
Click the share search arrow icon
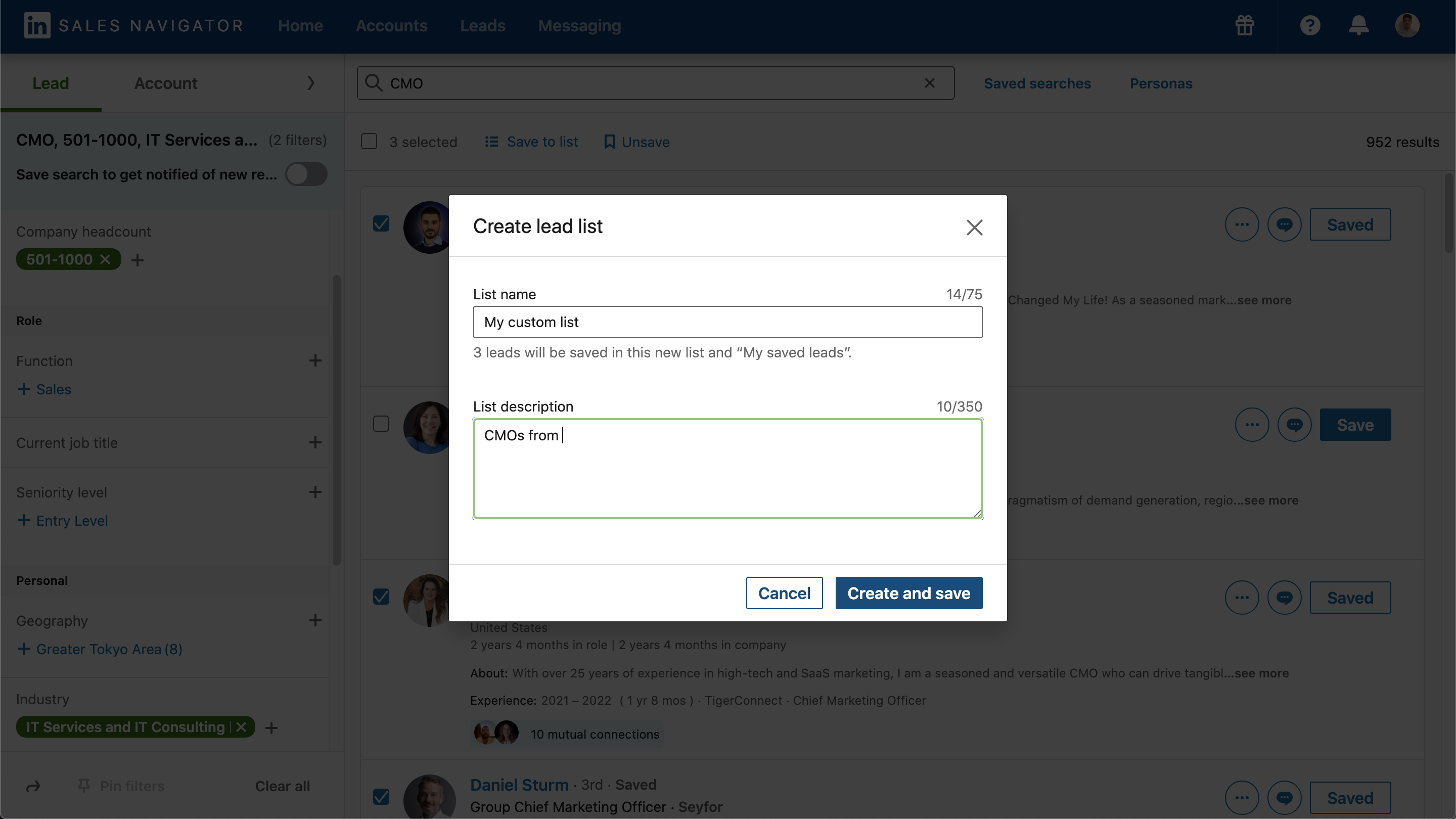click(33, 786)
